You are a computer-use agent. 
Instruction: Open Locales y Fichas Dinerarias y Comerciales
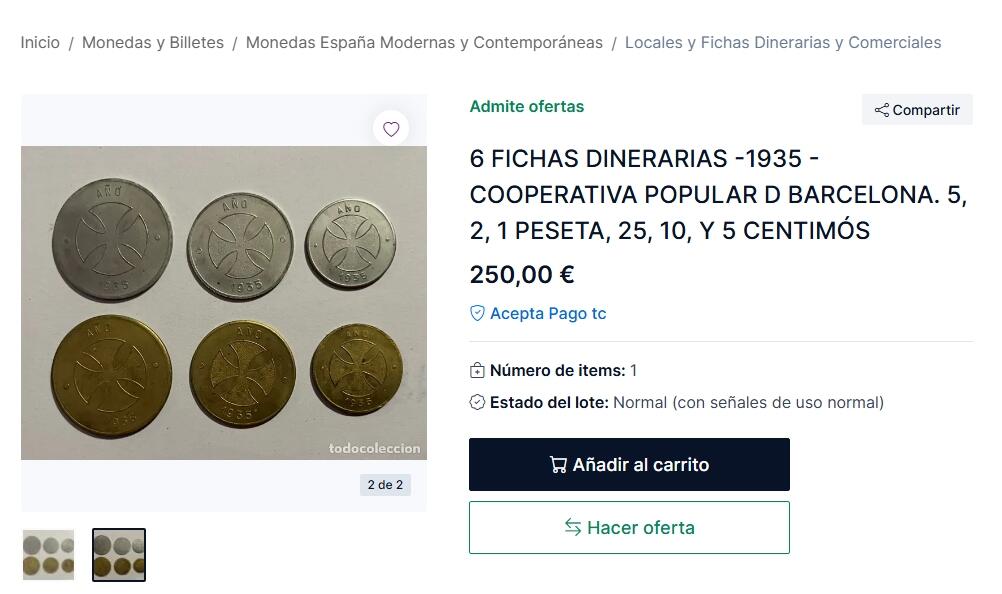click(783, 43)
